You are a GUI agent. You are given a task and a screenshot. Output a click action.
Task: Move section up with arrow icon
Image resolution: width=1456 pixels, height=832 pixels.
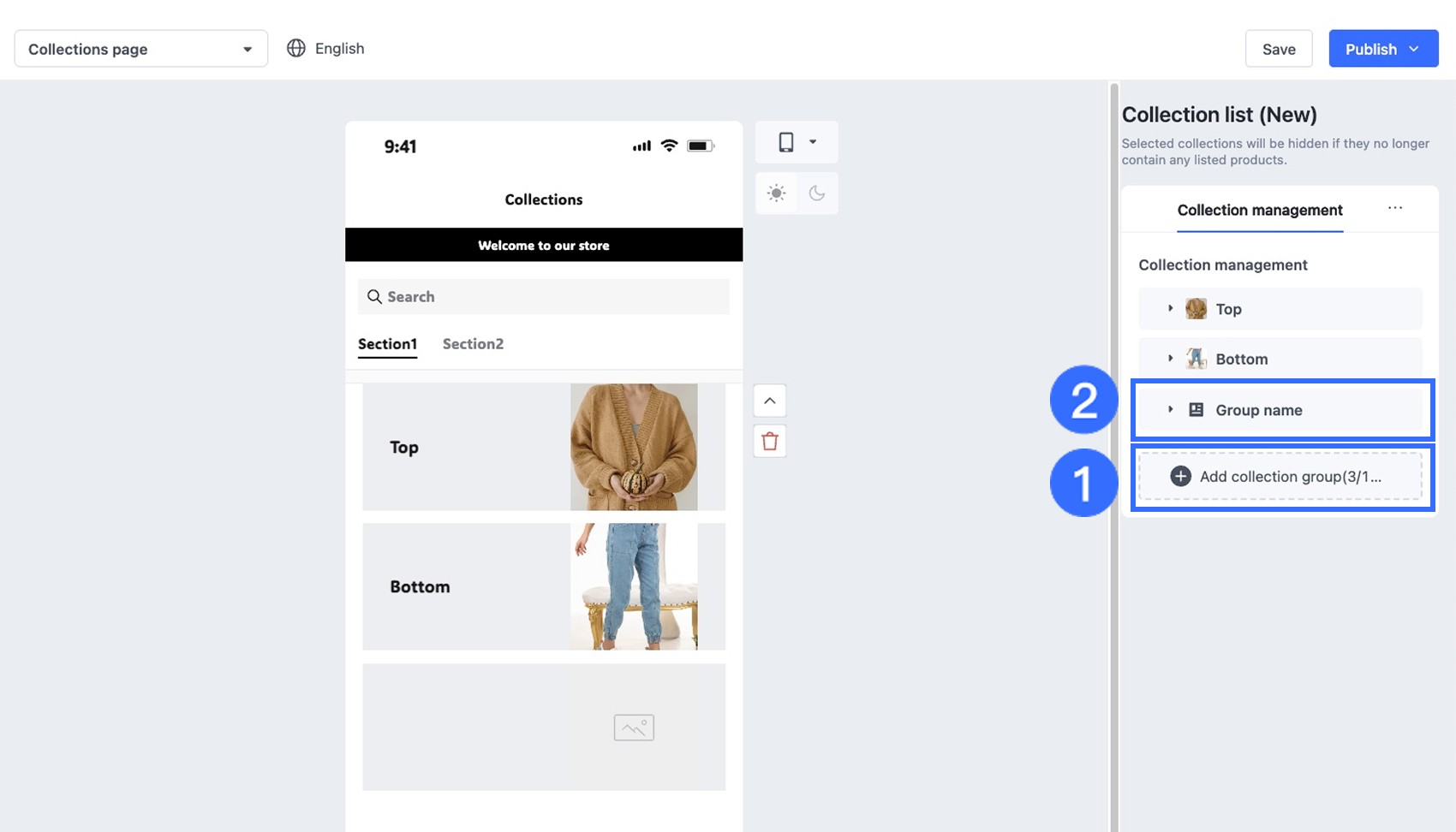click(770, 401)
